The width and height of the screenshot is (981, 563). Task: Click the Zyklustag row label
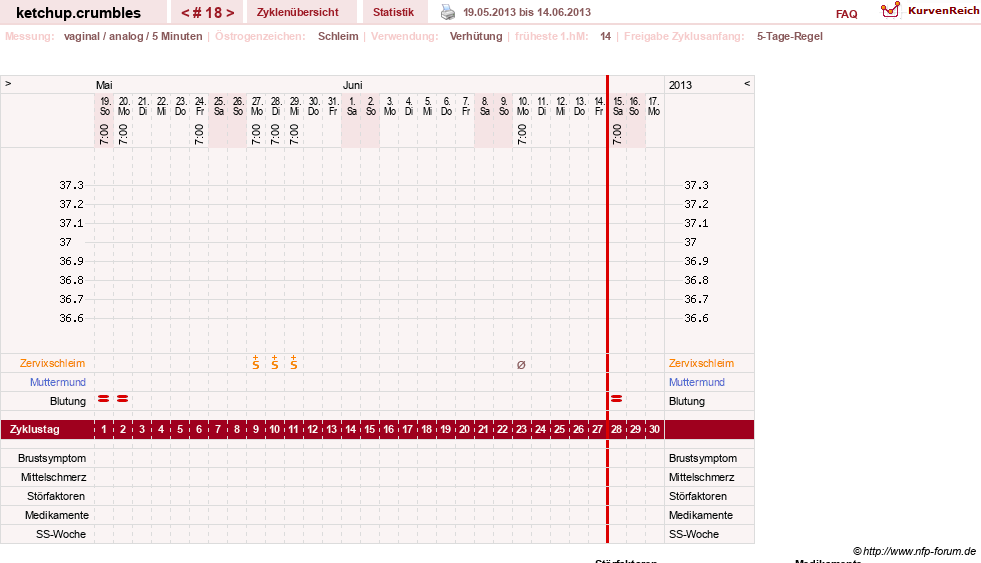pos(34,429)
